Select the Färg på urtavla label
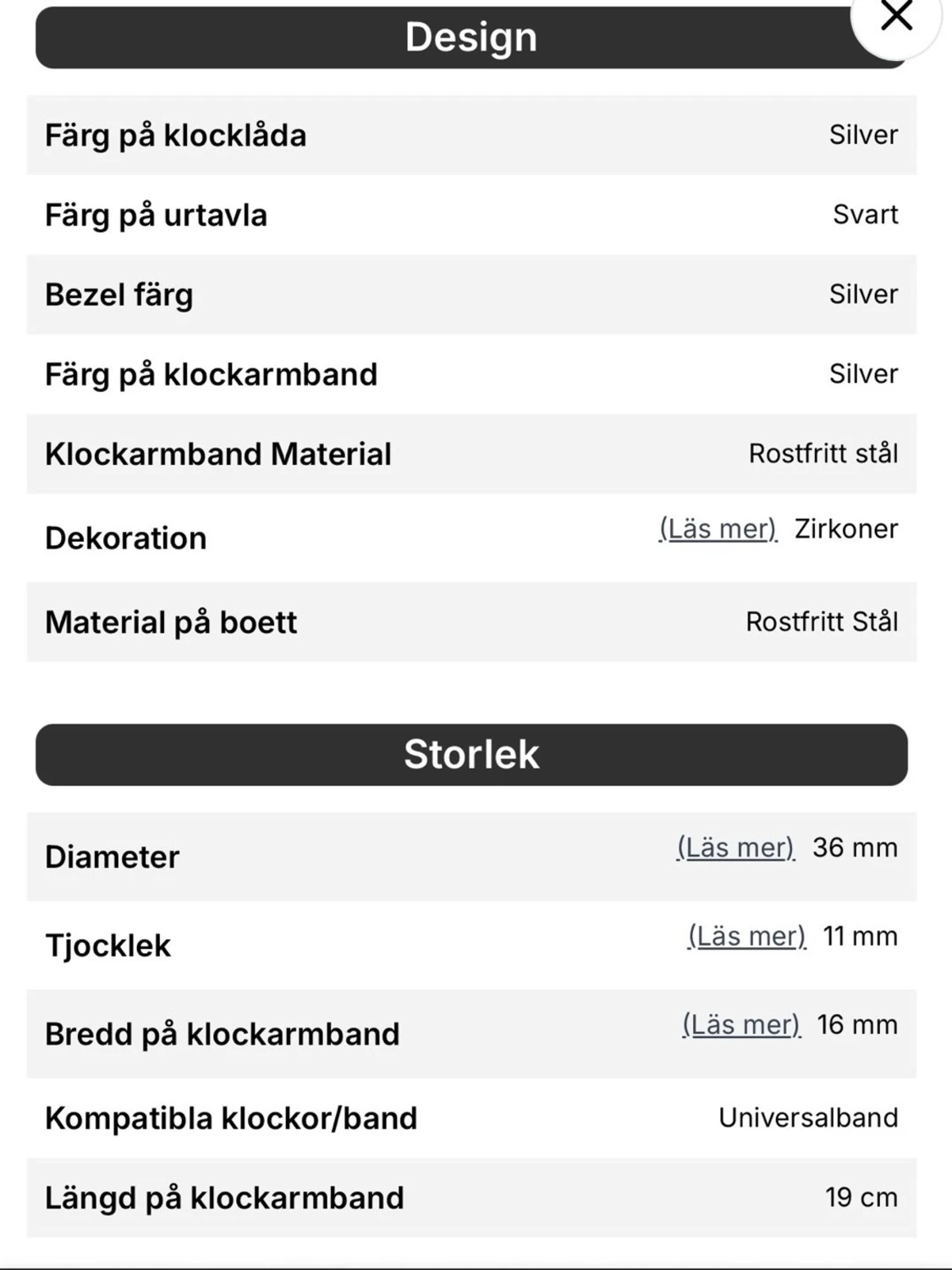 [x=156, y=215]
